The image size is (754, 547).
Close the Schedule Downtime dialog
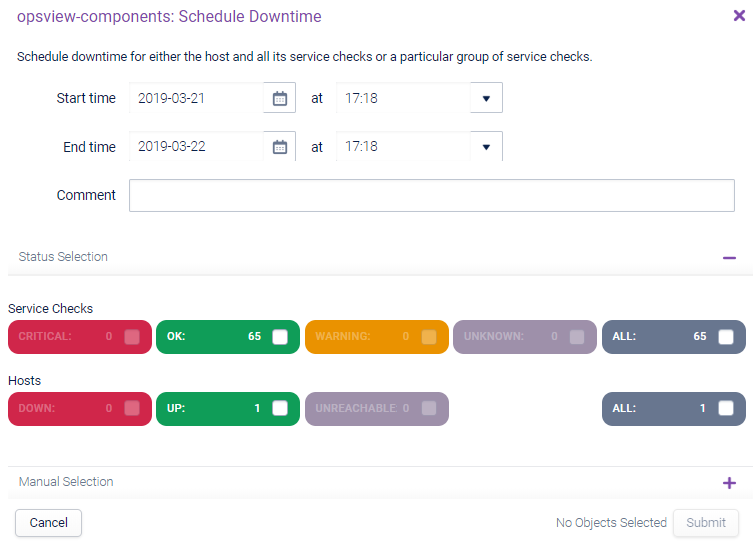point(739,16)
